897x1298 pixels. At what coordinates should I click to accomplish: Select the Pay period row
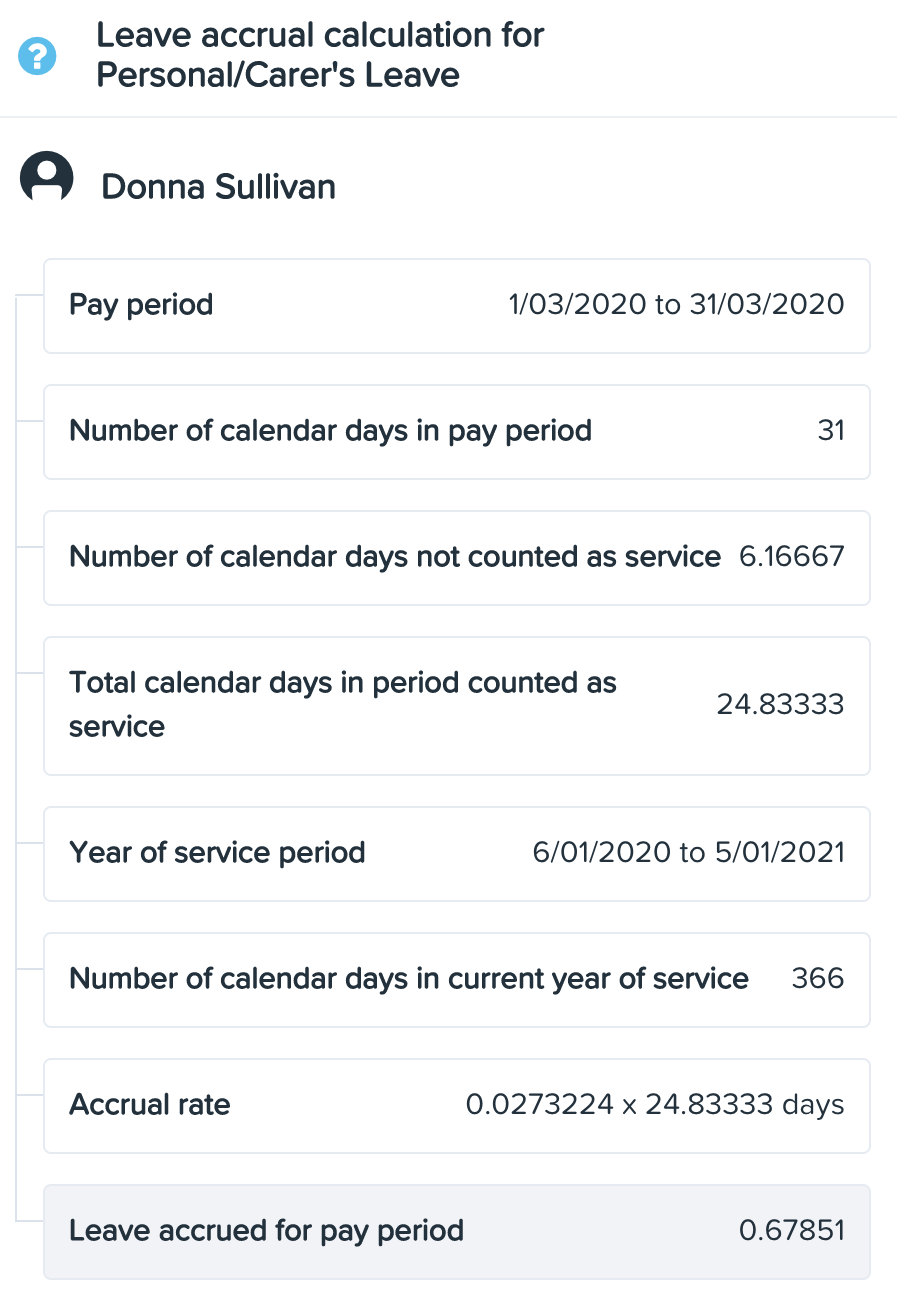(x=457, y=306)
